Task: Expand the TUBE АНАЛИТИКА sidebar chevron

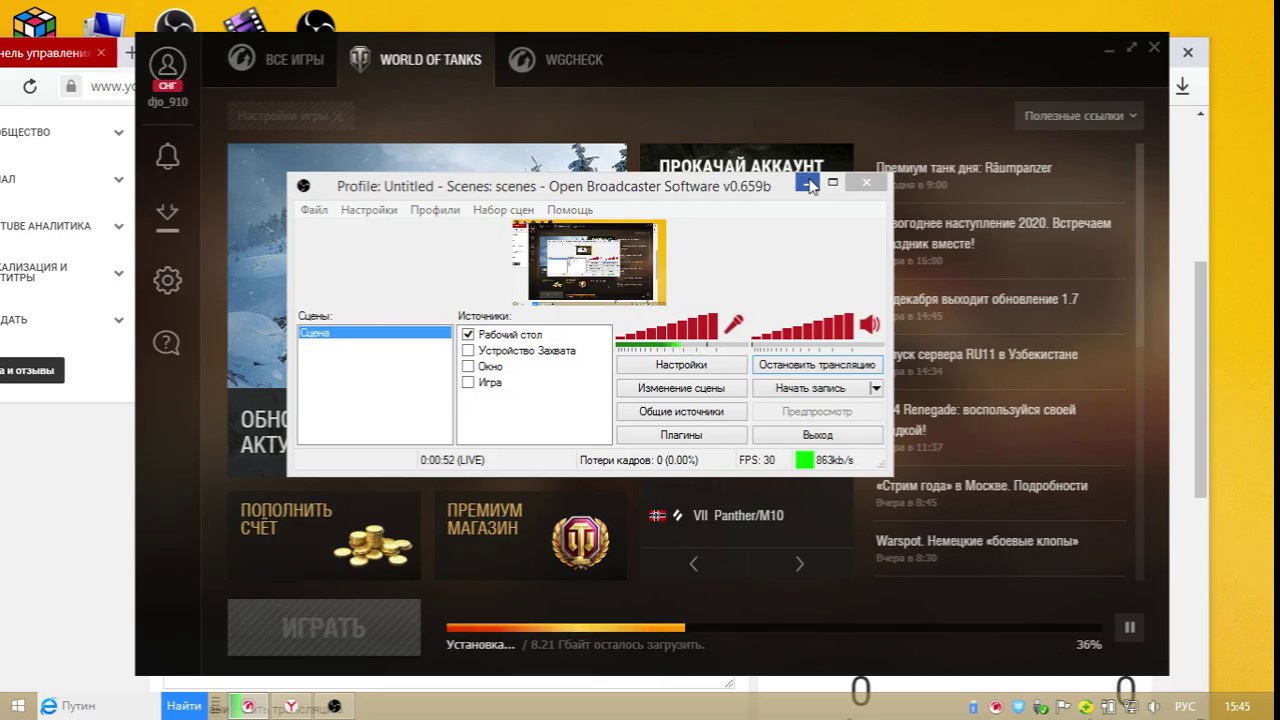Action: [x=119, y=226]
